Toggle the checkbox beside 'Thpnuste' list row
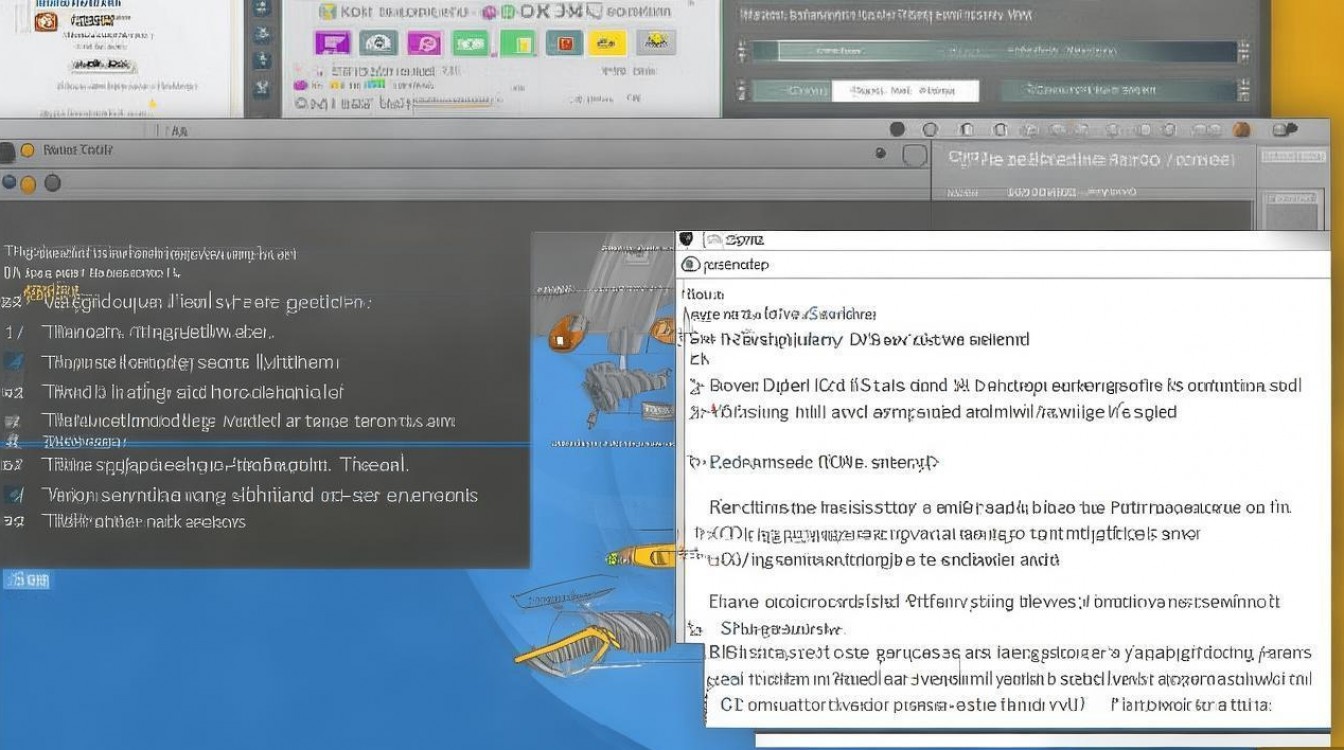The width and height of the screenshot is (1344, 750). 14,362
